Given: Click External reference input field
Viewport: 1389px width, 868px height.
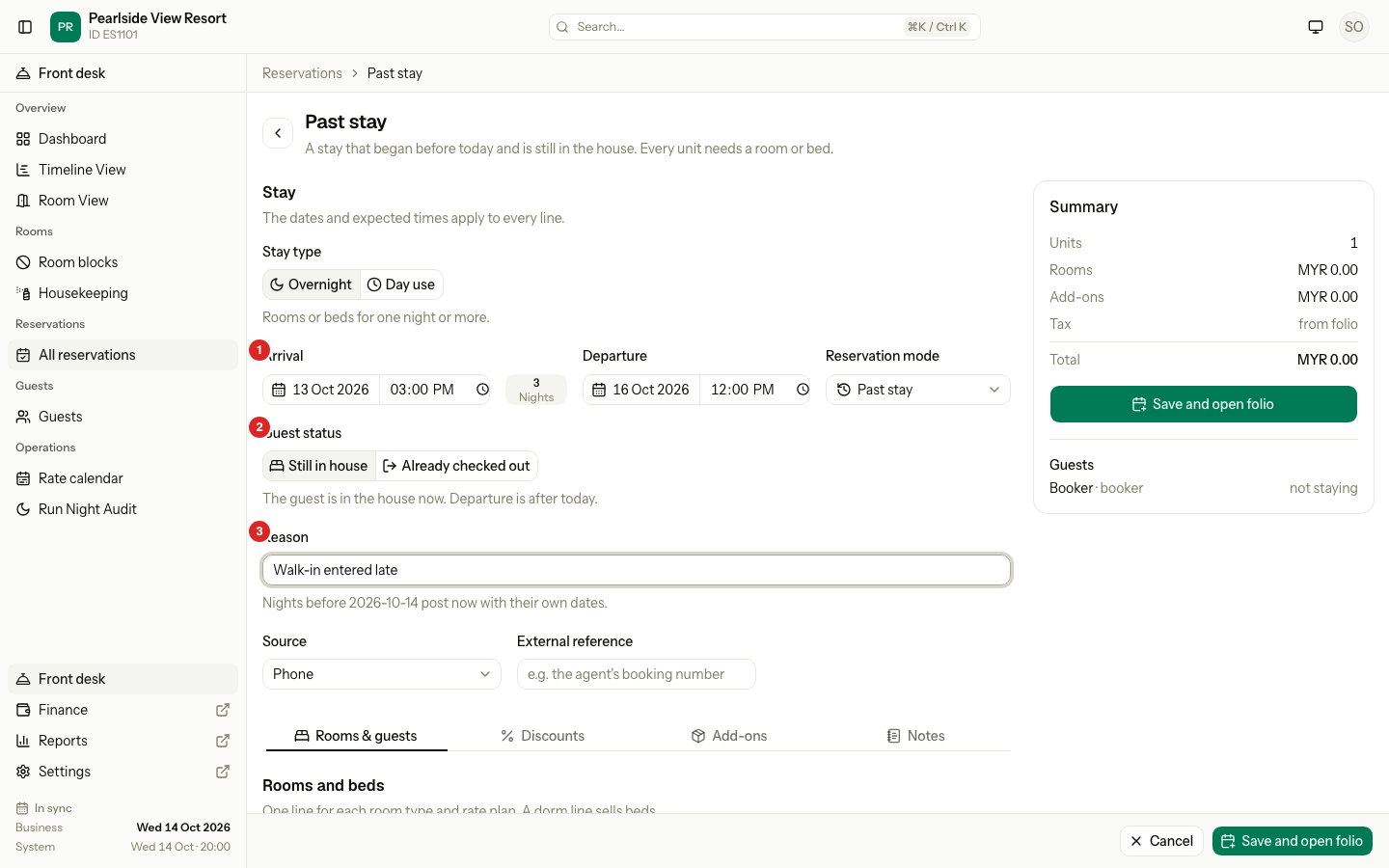Looking at the screenshot, I should tap(637, 674).
